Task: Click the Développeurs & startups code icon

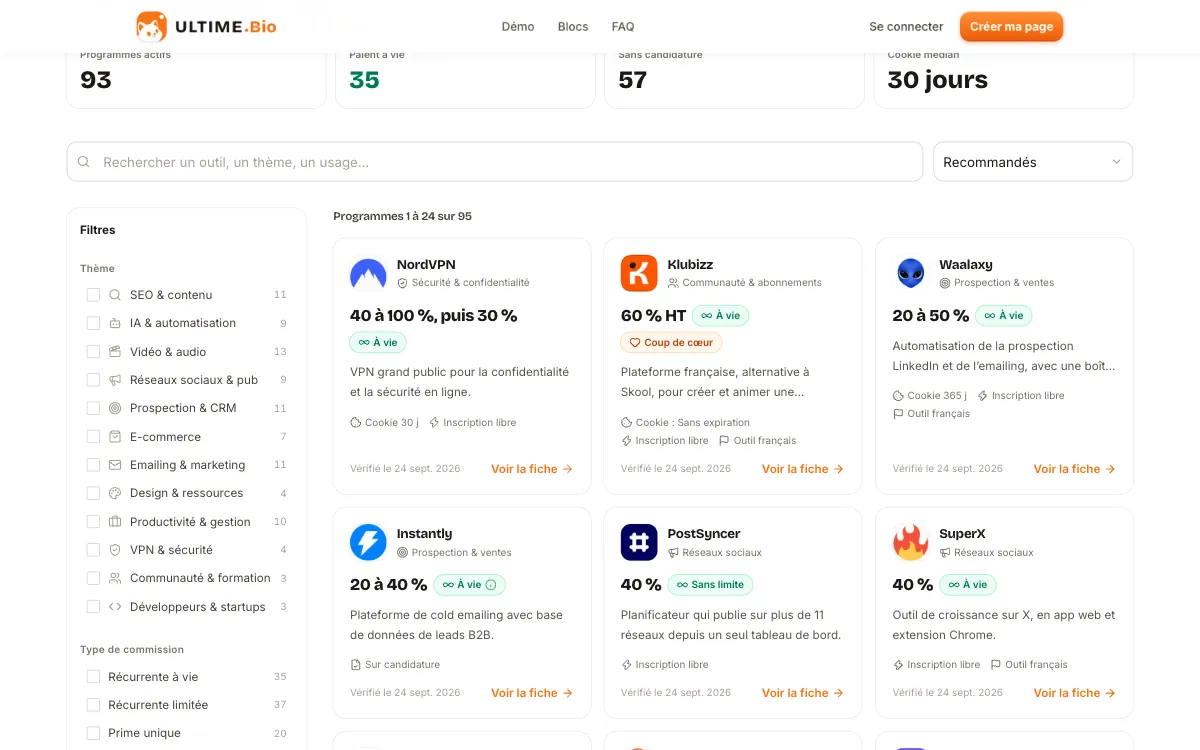Action: pyautogui.click(x=115, y=607)
